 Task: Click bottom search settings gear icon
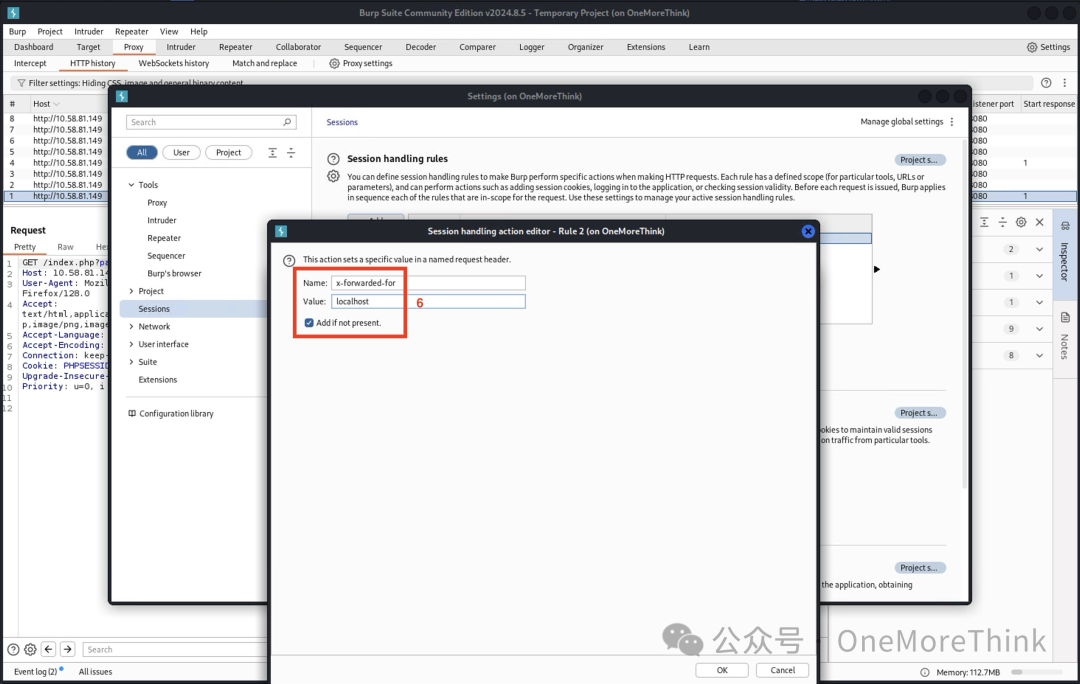(x=30, y=650)
